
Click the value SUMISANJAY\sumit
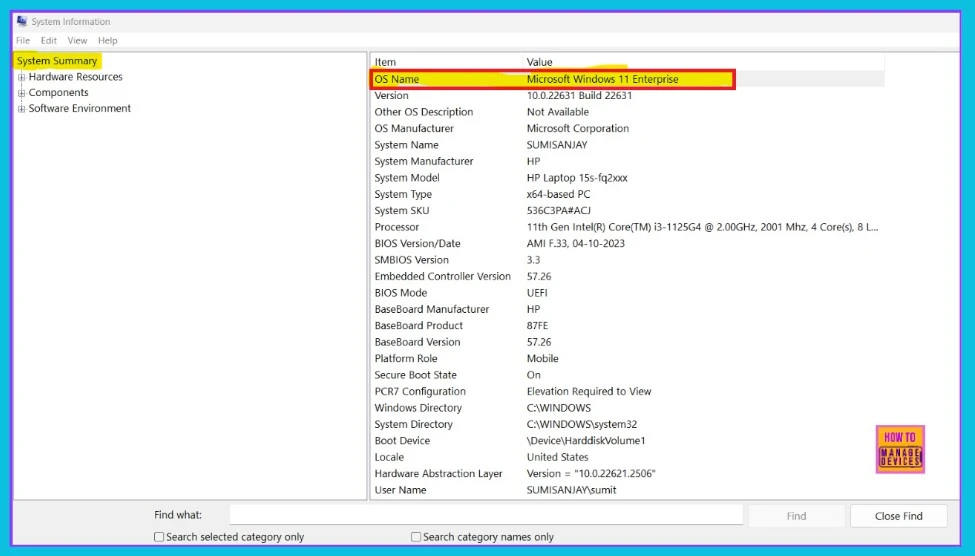[x=571, y=490]
